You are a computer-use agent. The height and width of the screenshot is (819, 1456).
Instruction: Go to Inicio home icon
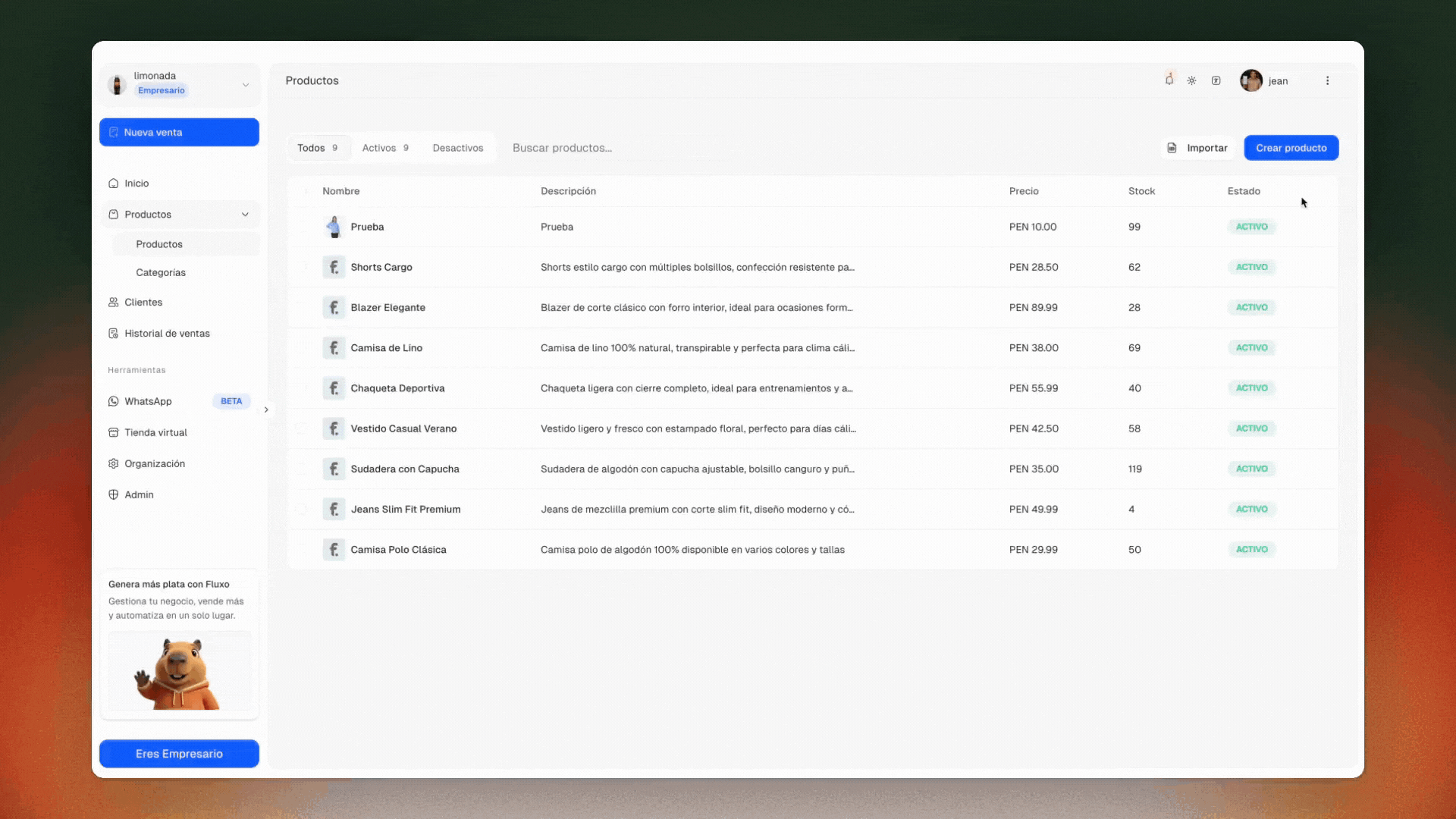coord(114,184)
